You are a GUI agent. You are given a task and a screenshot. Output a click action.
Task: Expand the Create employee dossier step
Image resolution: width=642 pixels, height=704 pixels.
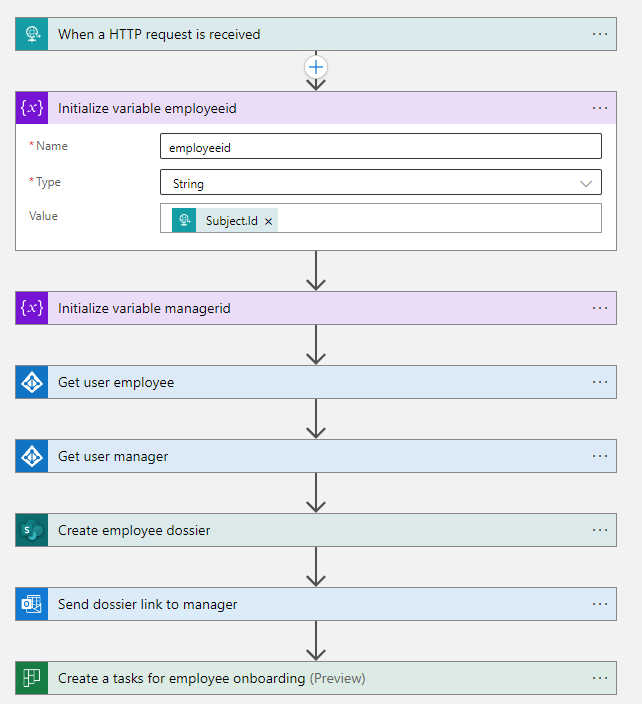tap(300, 530)
